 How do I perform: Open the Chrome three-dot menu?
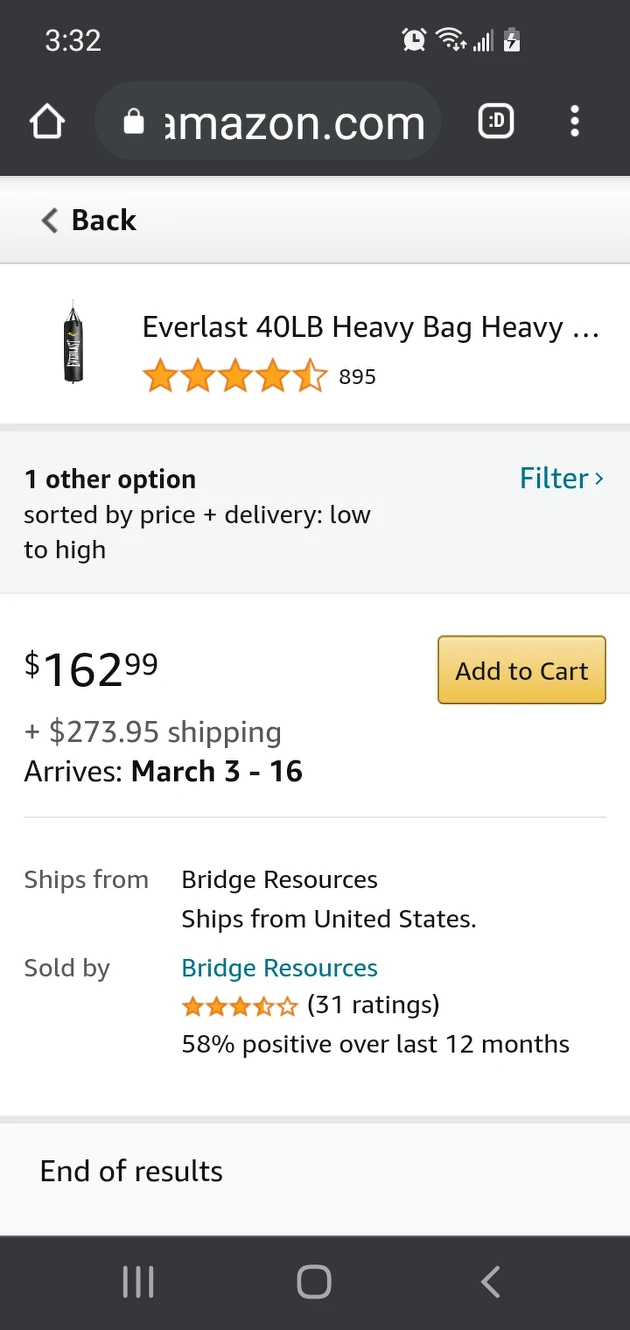pos(574,122)
